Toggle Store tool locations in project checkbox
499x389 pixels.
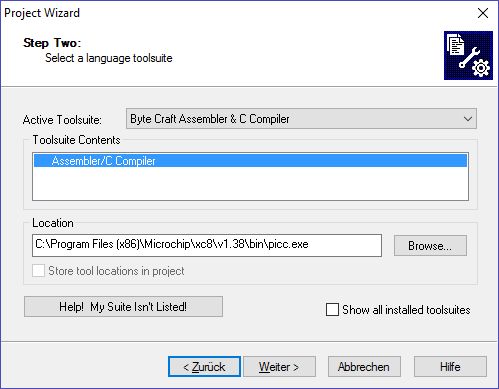(x=38, y=271)
